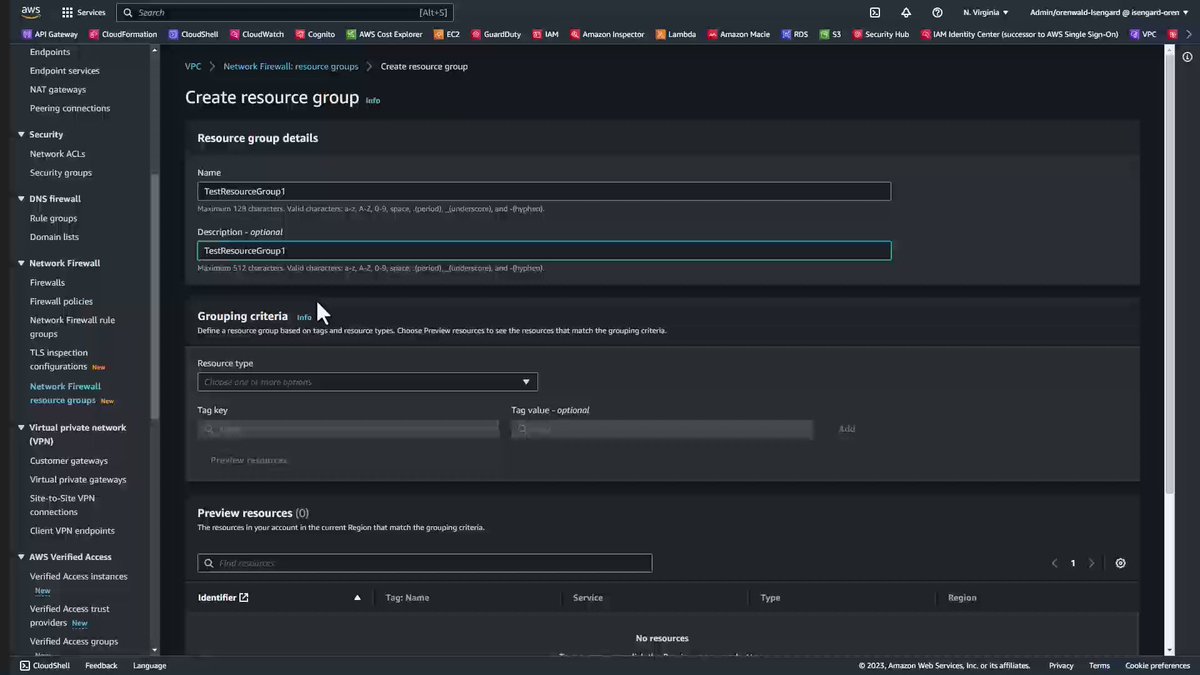The width and height of the screenshot is (1200, 675).
Task: Open Language selector in footer
Action: click(x=149, y=665)
